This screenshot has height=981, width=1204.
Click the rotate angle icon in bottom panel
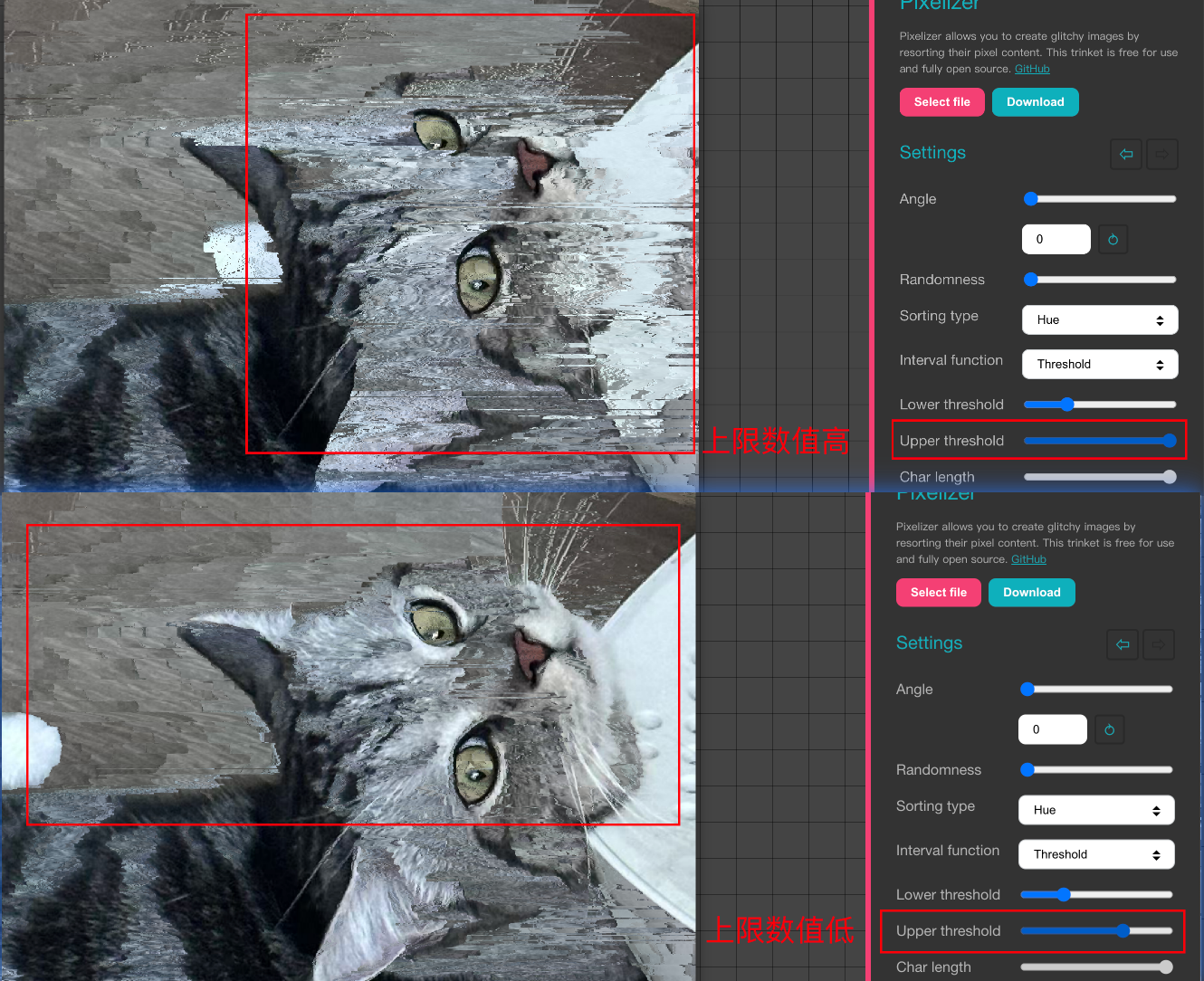click(1109, 730)
